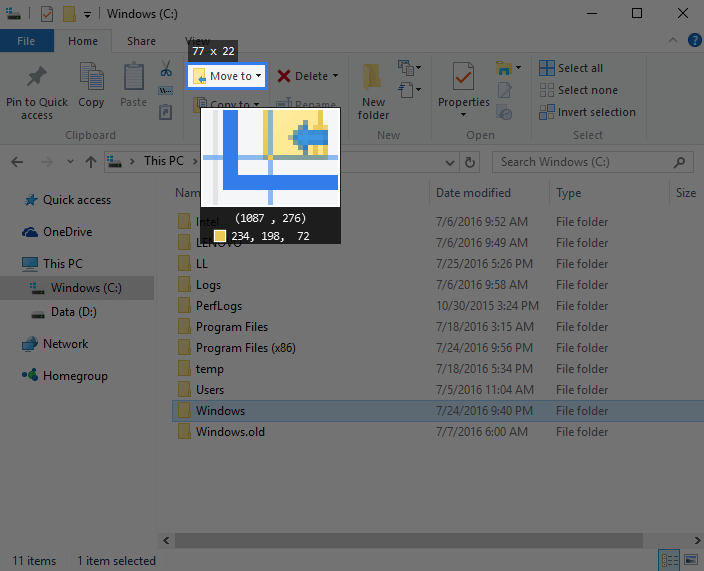Sort by the Date modified column header
The height and width of the screenshot is (571, 704).
[x=473, y=193]
